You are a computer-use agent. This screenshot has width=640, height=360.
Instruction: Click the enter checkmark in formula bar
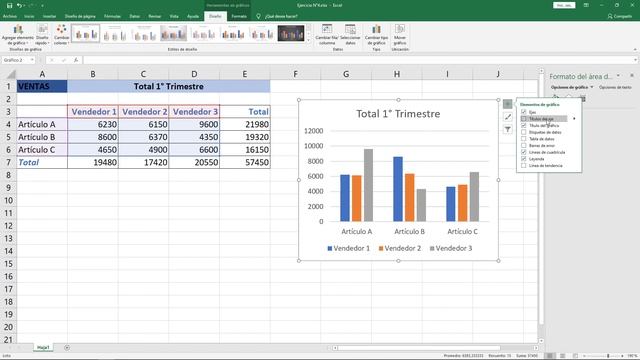click(64, 60)
